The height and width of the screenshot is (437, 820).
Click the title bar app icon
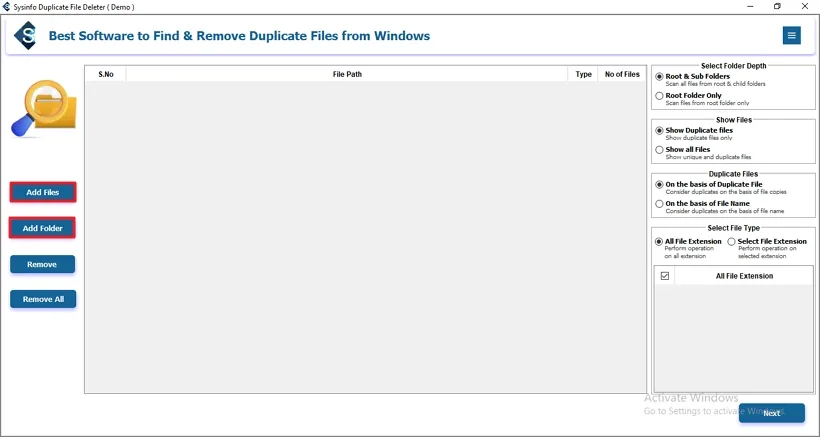pos(6,7)
